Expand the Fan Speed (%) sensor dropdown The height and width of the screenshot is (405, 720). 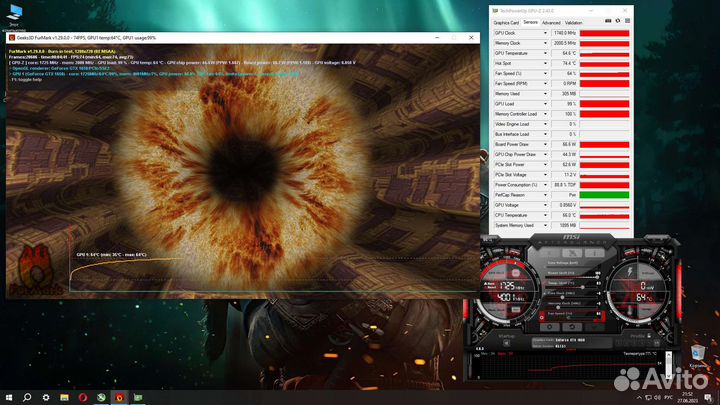[x=545, y=73]
